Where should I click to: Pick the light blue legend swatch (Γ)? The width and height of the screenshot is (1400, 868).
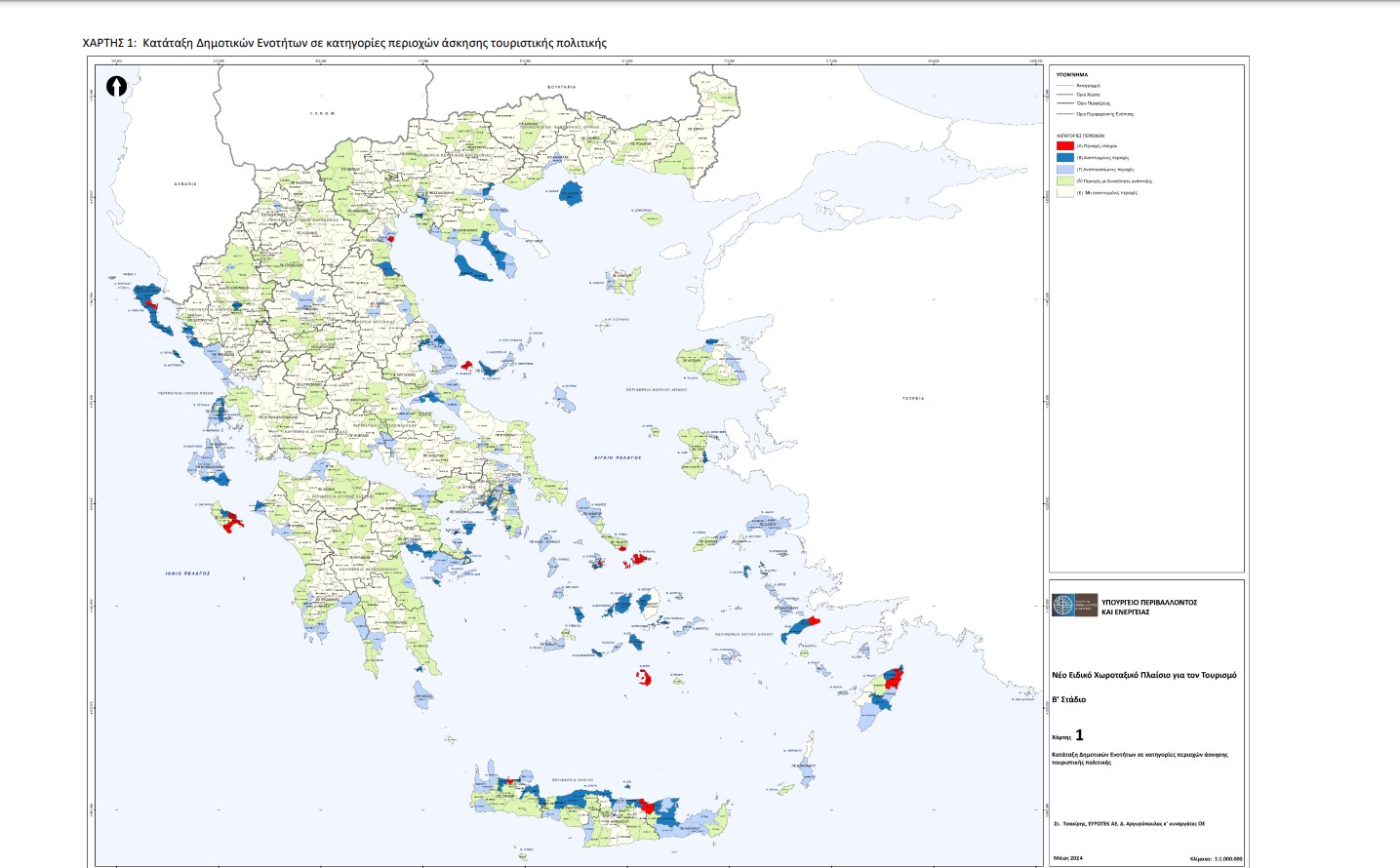(x=1064, y=170)
